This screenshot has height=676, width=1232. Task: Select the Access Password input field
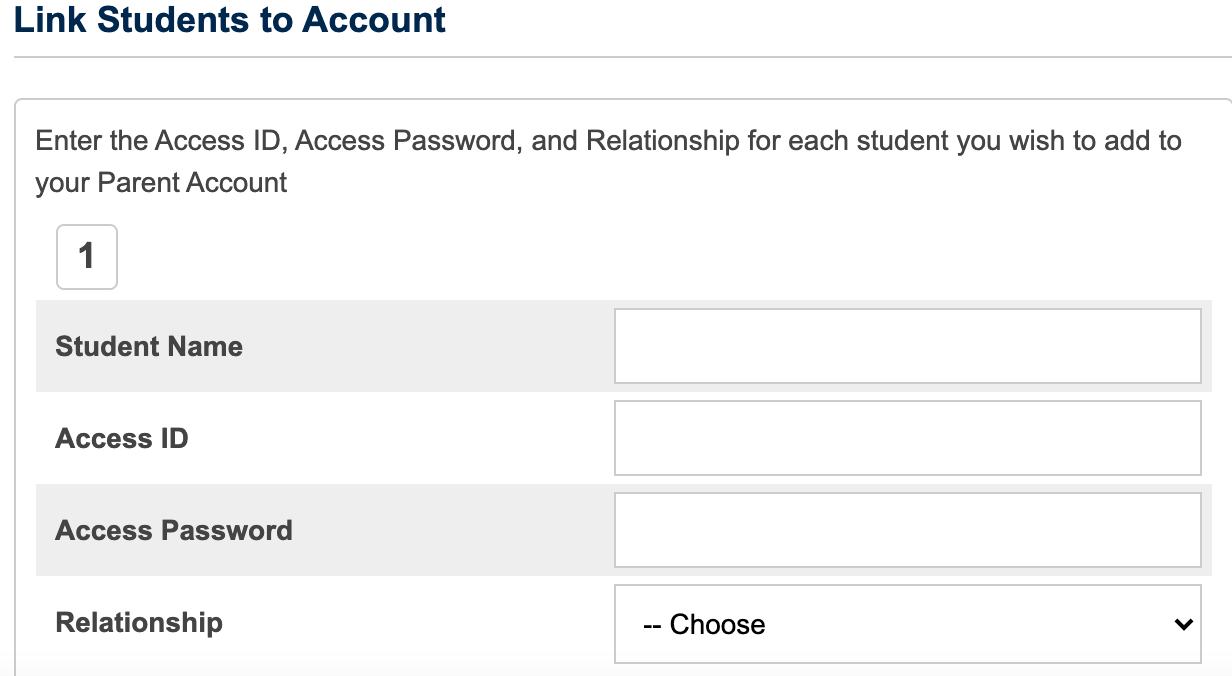(907, 530)
